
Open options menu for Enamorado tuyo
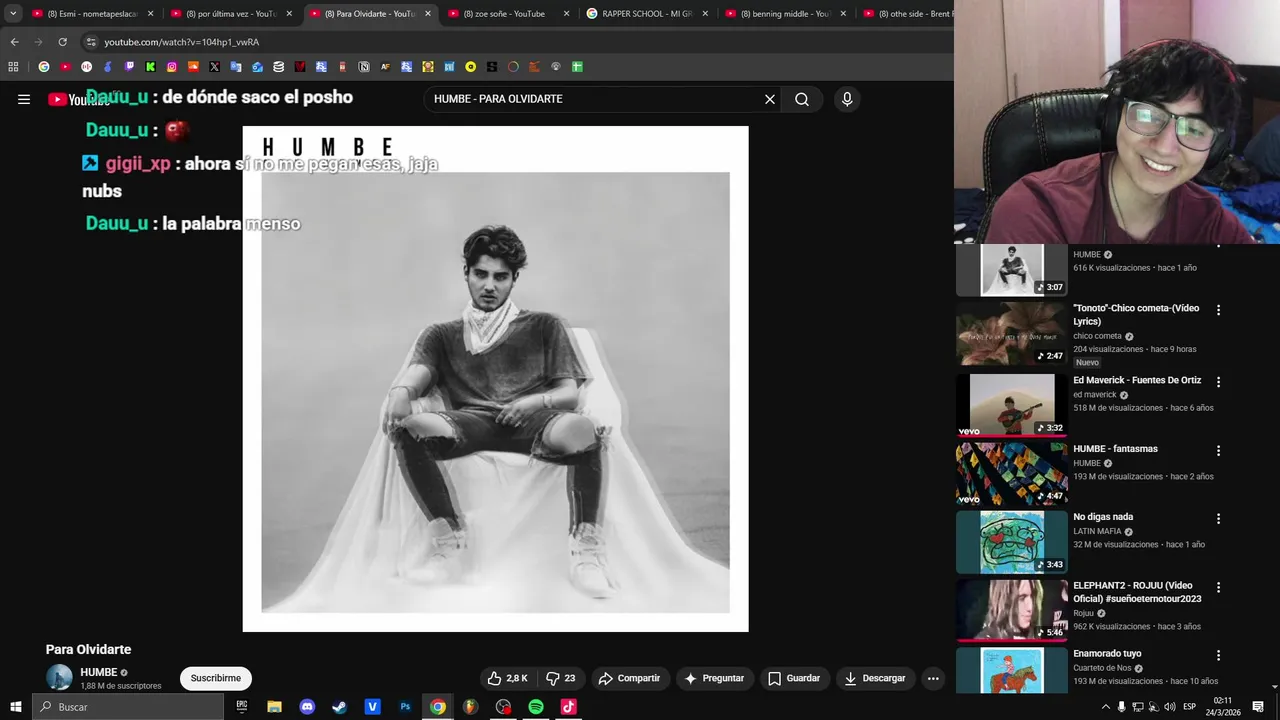pos(1218,656)
